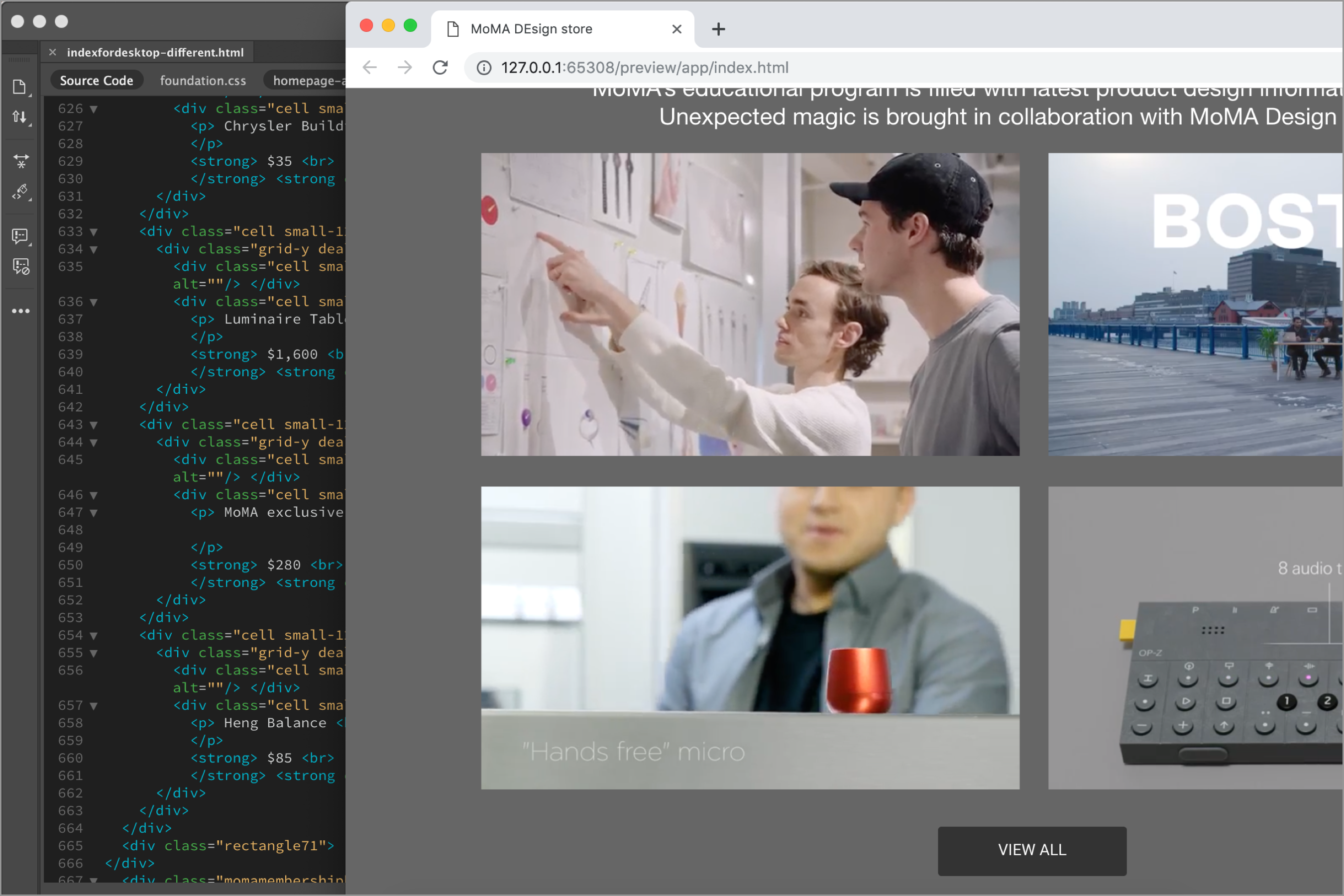Click the Expand All code icon
This screenshot has width=1344, height=896.
(20, 161)
